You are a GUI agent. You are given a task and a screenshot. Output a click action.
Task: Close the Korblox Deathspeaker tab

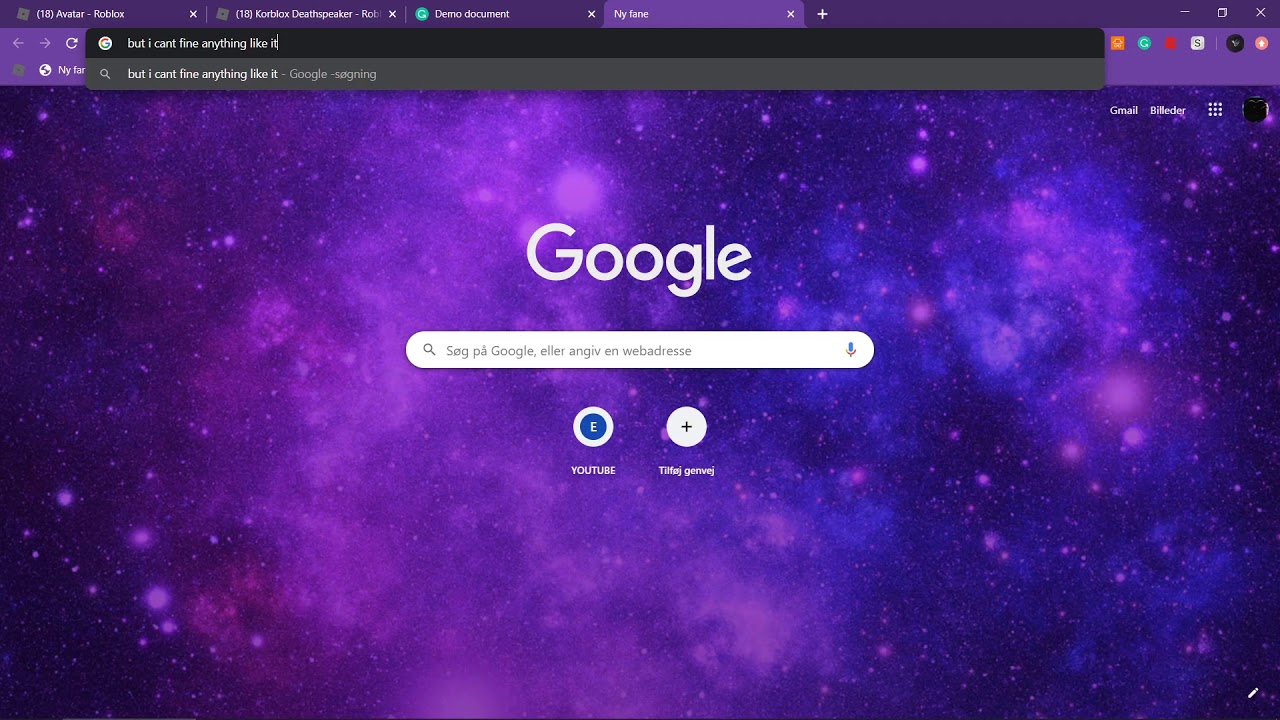coord(392,14)
